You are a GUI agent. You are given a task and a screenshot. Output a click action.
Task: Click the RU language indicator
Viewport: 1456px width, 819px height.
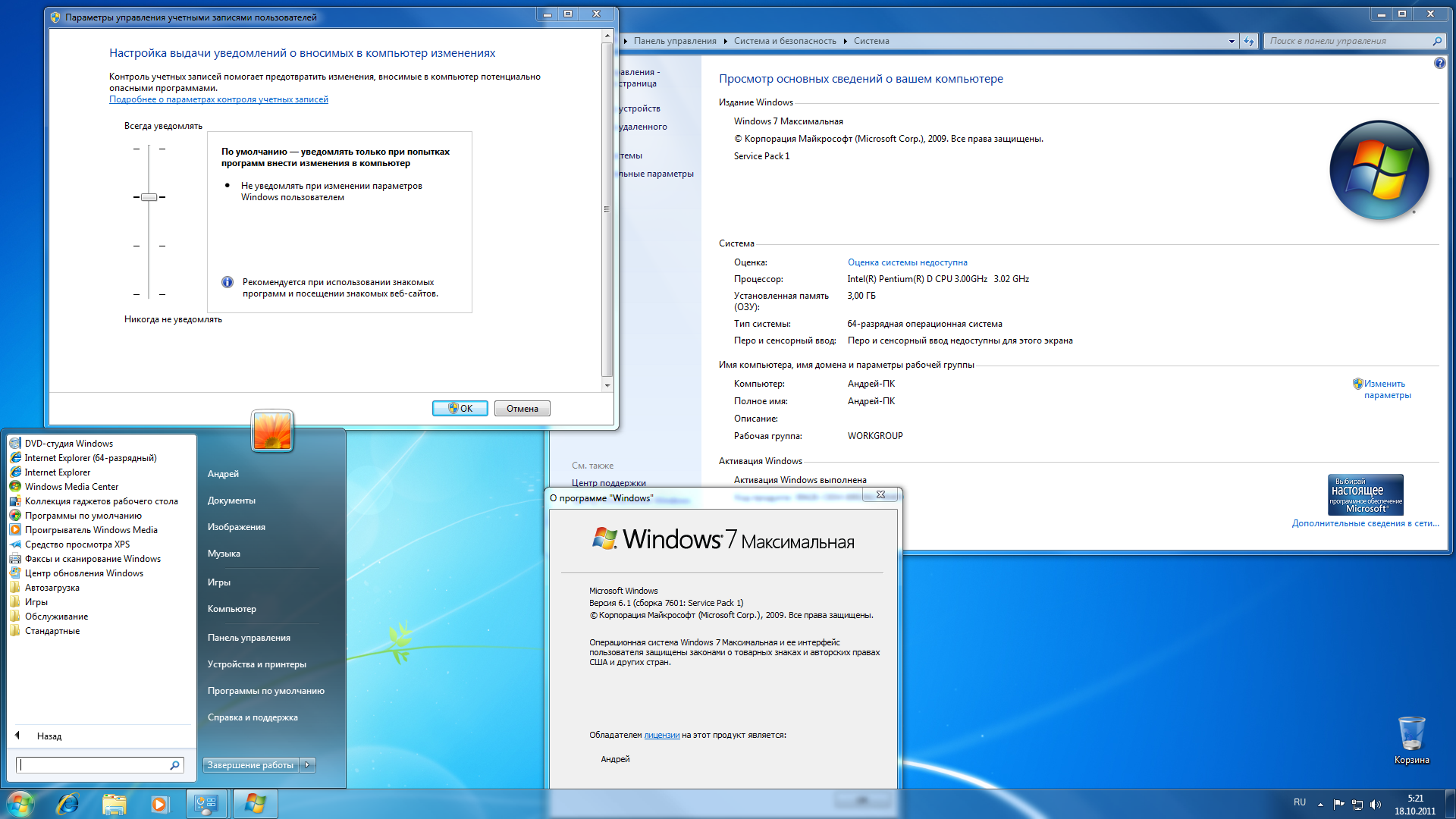tap(1300, 802)
